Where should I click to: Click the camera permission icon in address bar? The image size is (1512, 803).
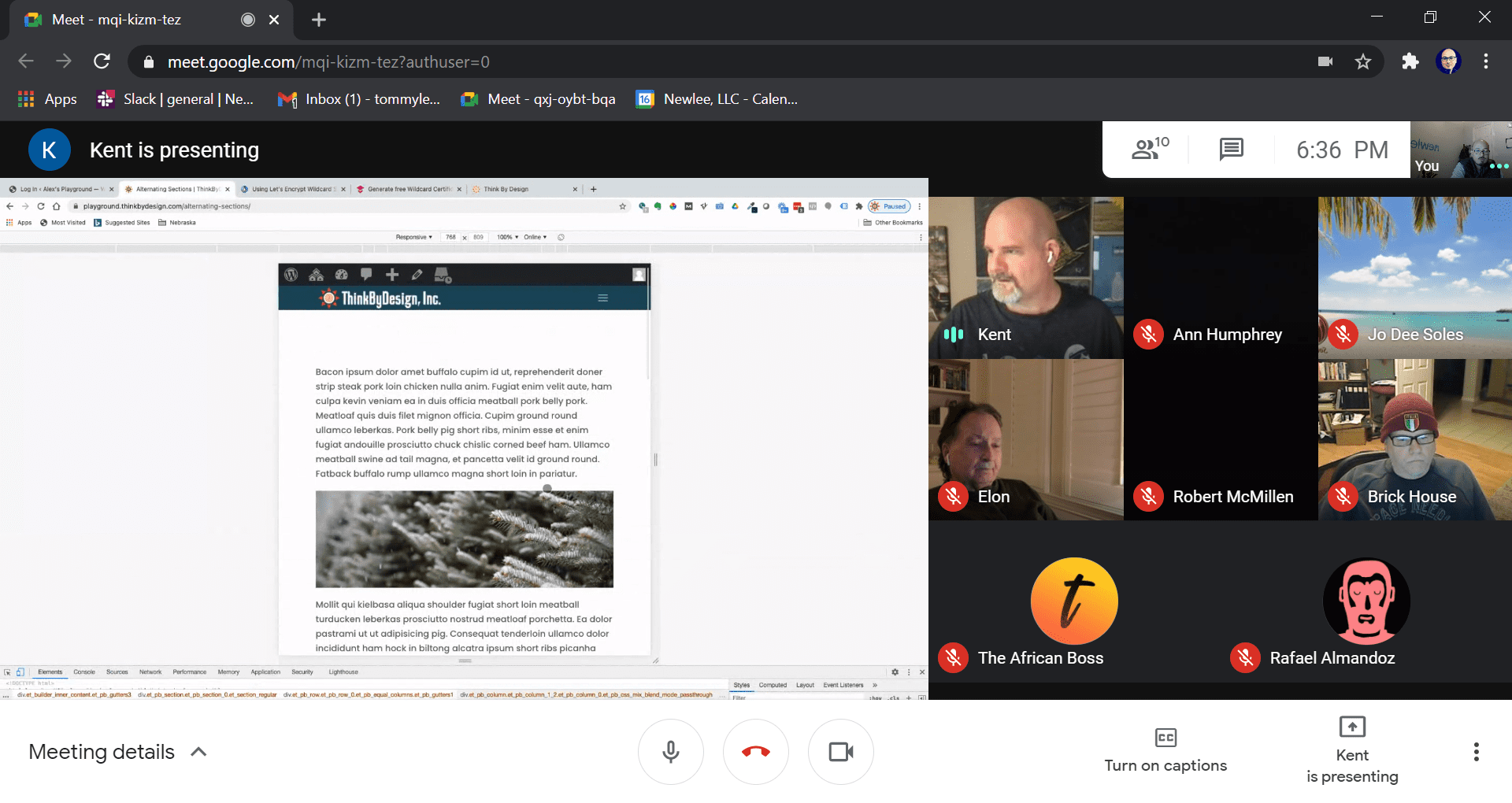click(x=1325, y=61)
